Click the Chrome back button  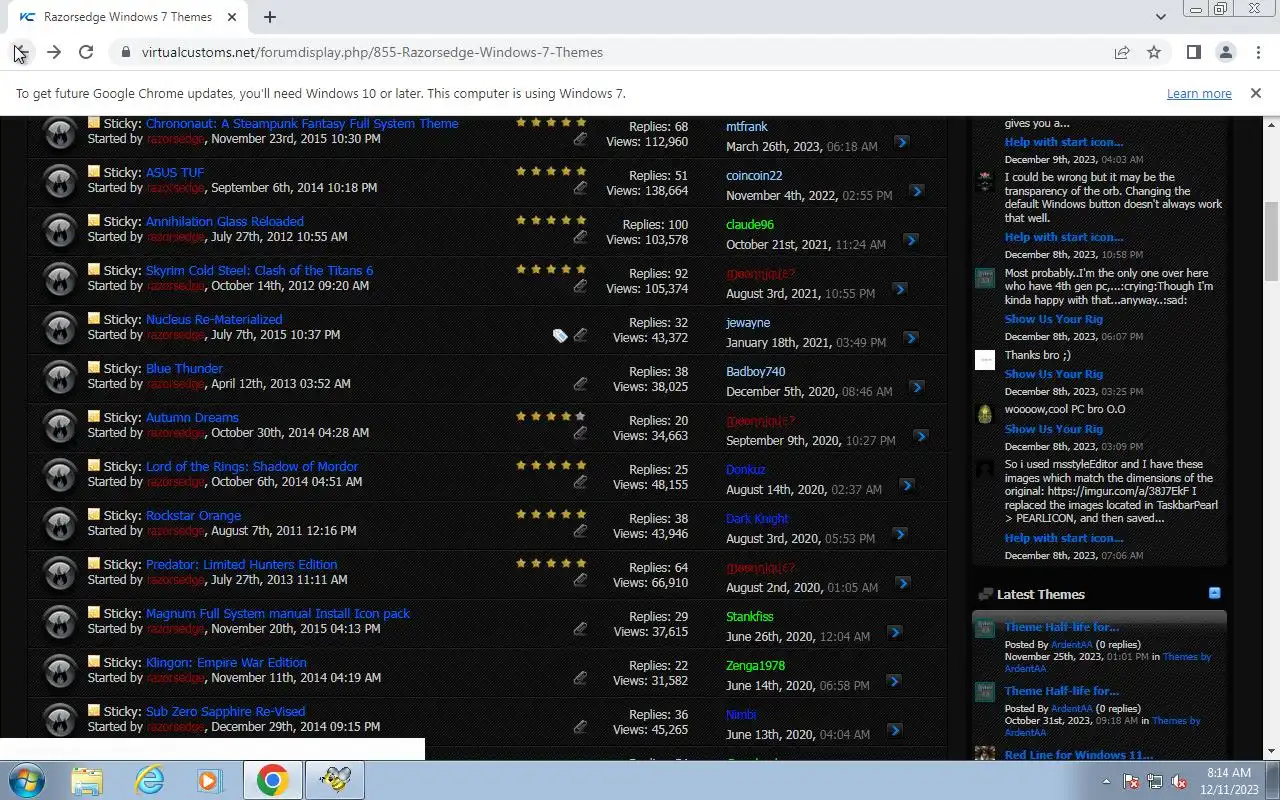click(x=21, y=52)
